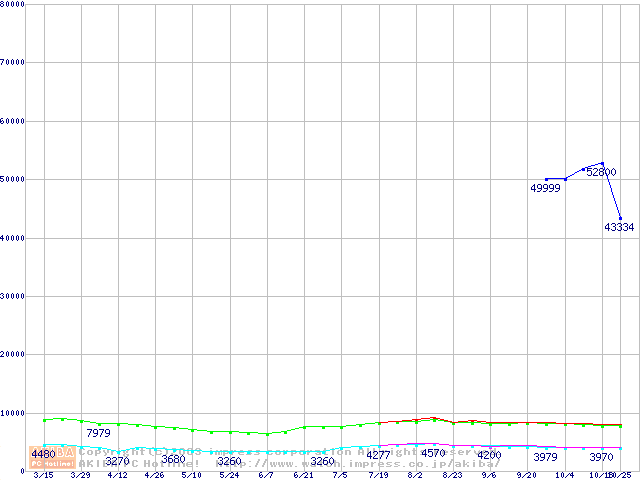Click the 52800 peak value label
The image size is (640, 480).
601,172
